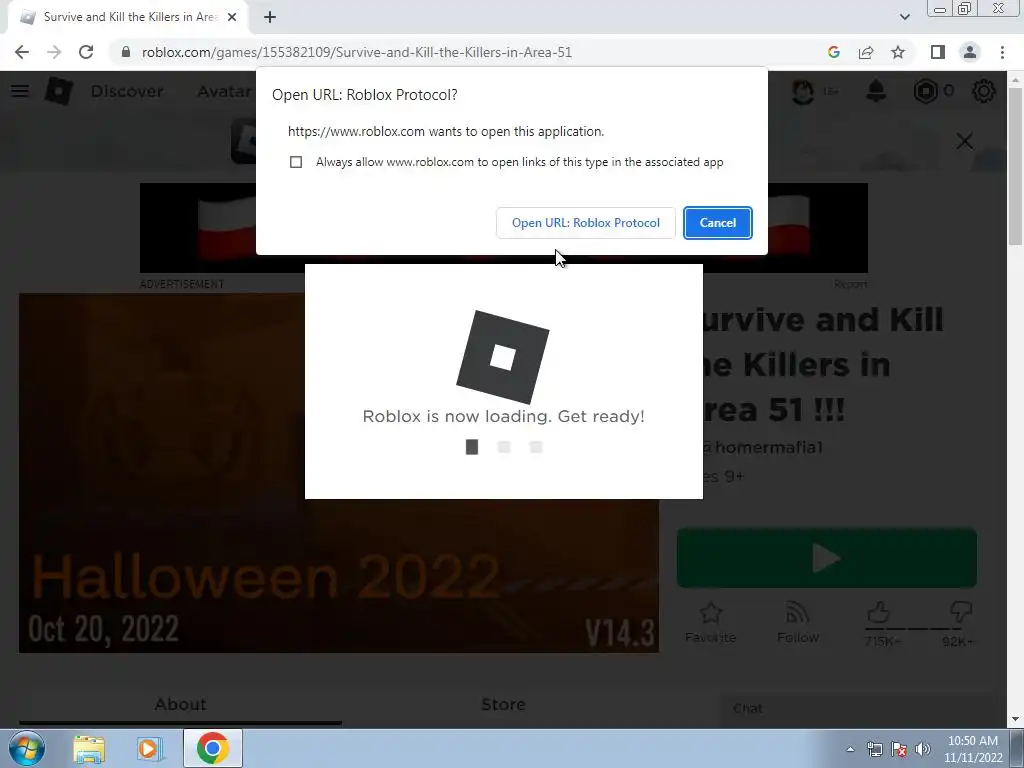1024x768 pixels.
Task: Click the padlock site info icon
Action: (x=126, y=52)
